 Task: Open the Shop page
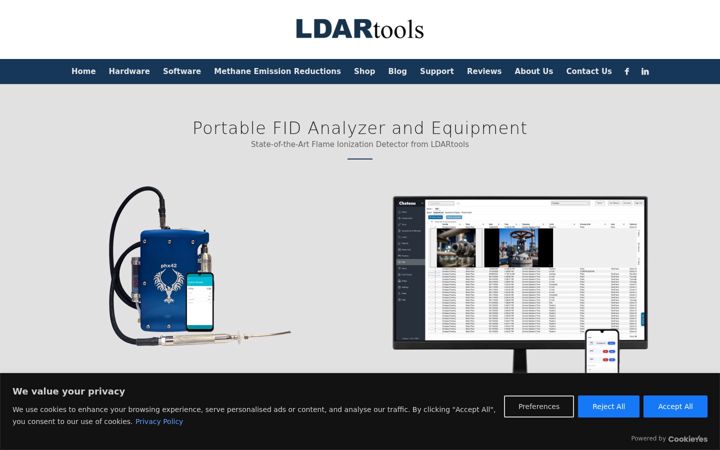(365, 71)
